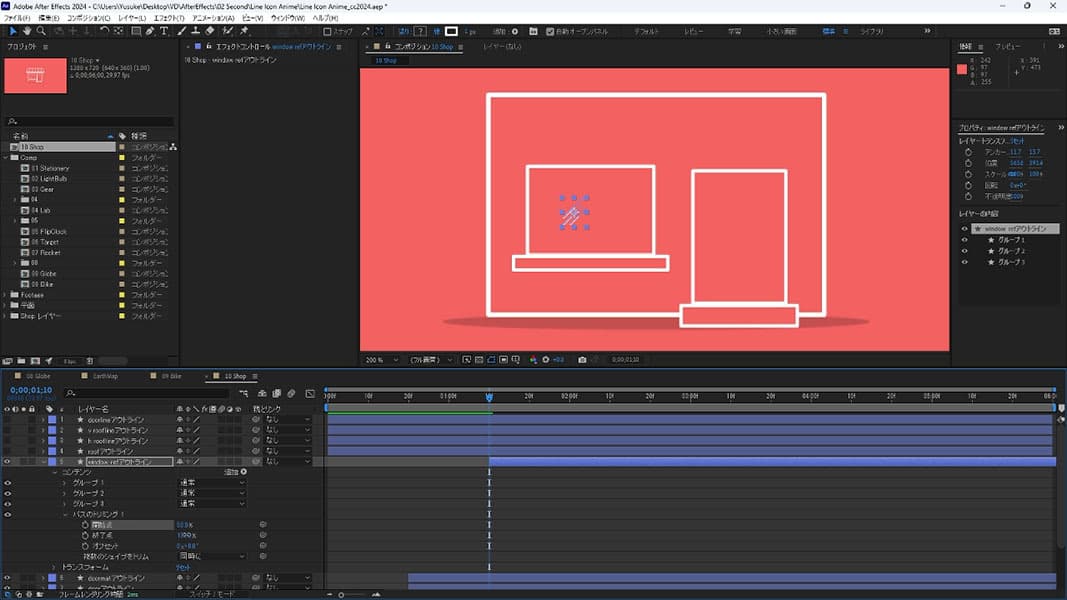The height and width of the screenshot is (600, 1067).
Task: Open the blend mode dropdown for グループ 2
Action: pyautogui.click(x=211, y=493)
